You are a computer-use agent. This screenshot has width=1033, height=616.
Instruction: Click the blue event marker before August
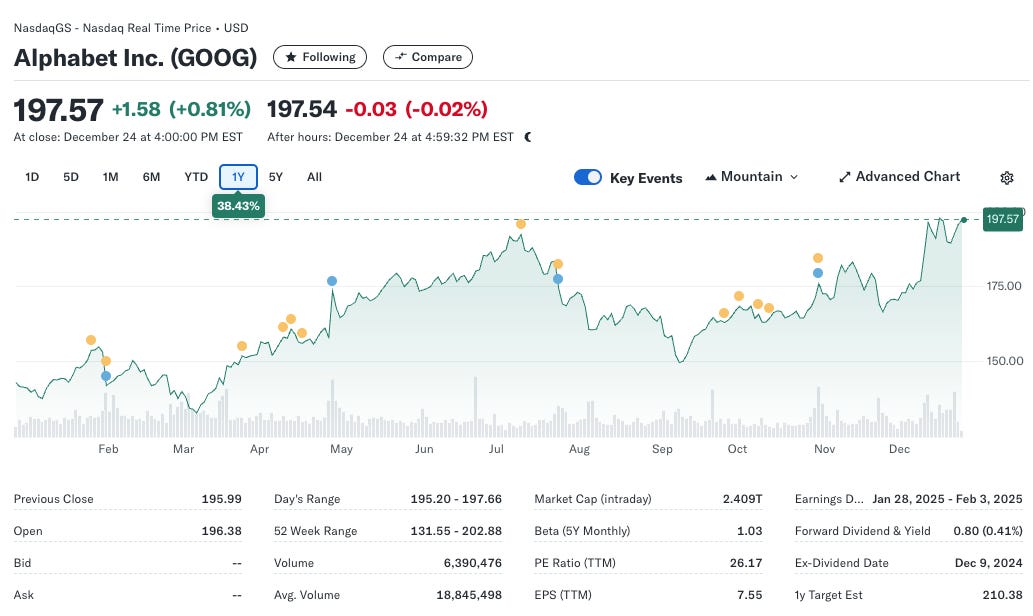coord(558,279)
